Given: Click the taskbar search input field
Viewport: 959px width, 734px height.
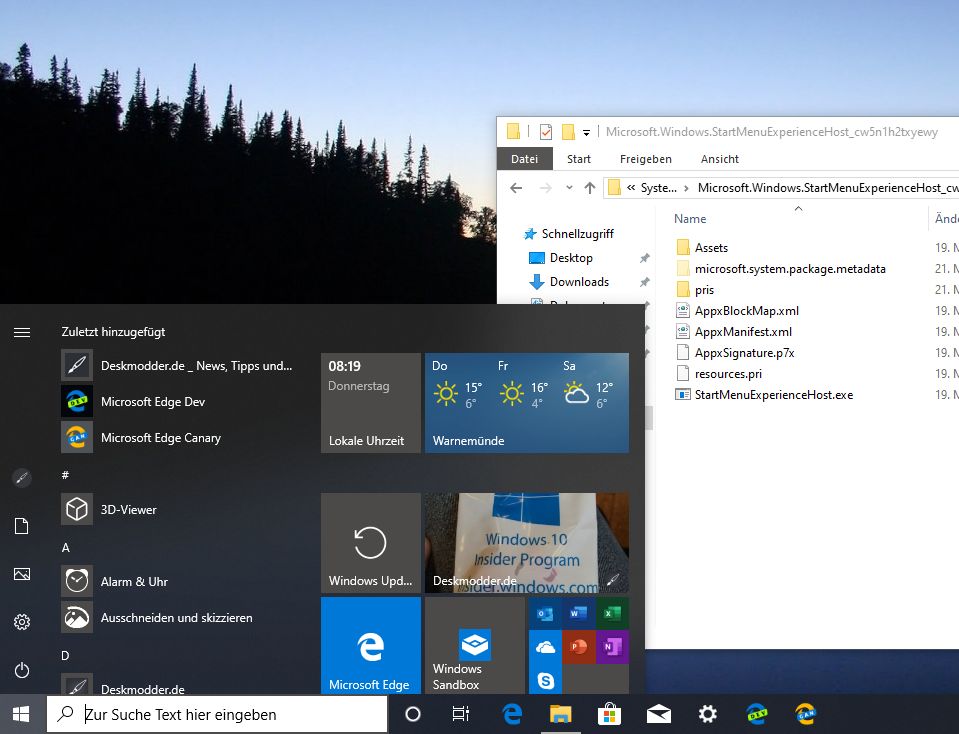Looking at the screenshot, I should (217, 714).
